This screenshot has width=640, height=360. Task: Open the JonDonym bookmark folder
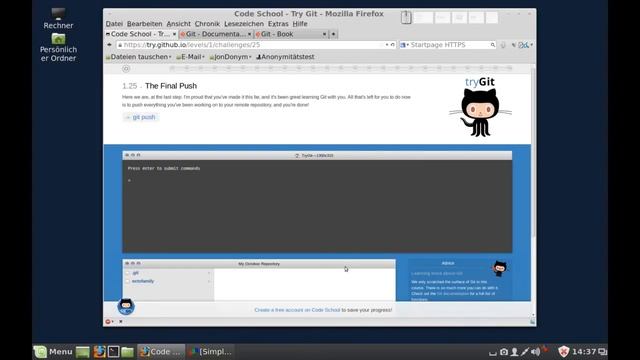(230, 57)
